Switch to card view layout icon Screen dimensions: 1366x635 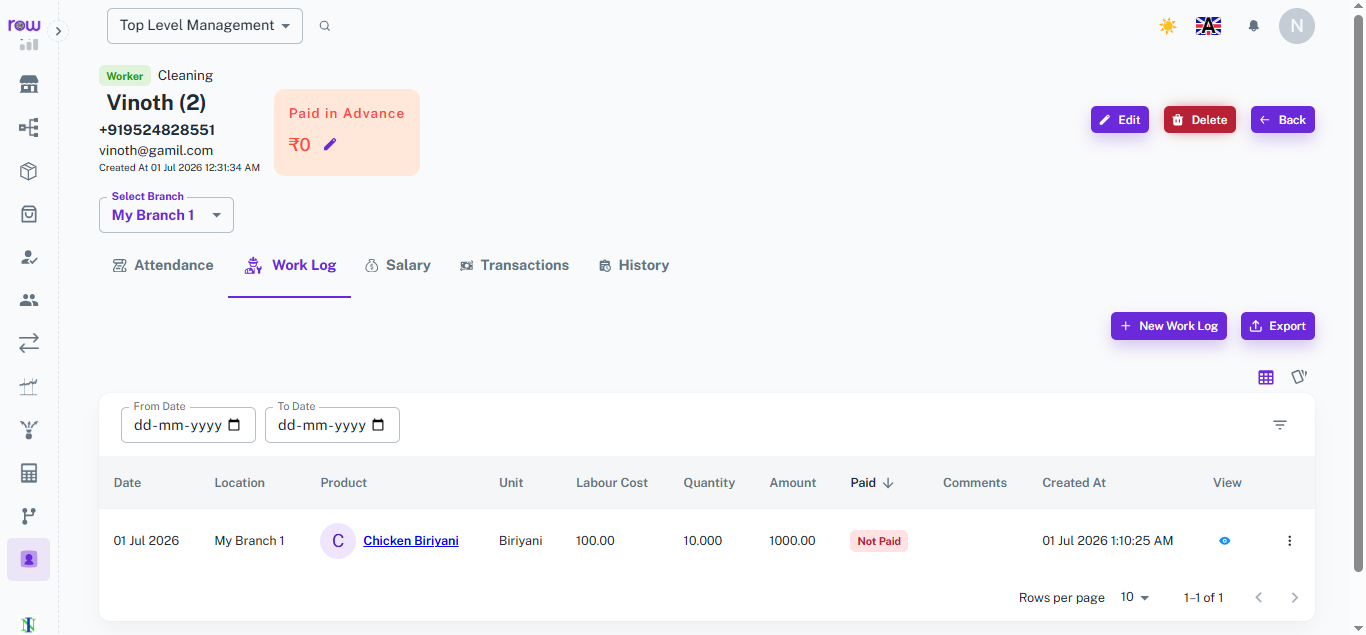coord(1299,377)
